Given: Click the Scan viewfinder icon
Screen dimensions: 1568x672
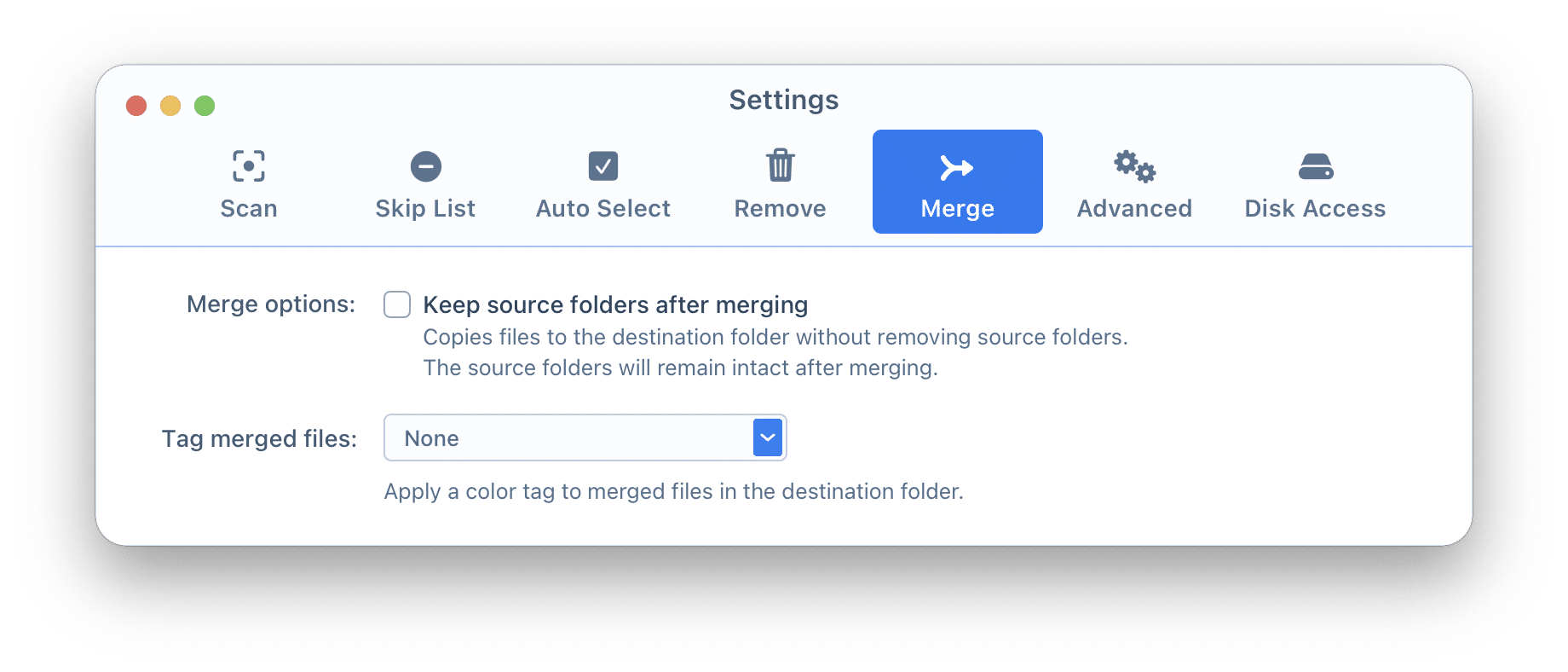Looking at the screenshot, I should (249, 166).
